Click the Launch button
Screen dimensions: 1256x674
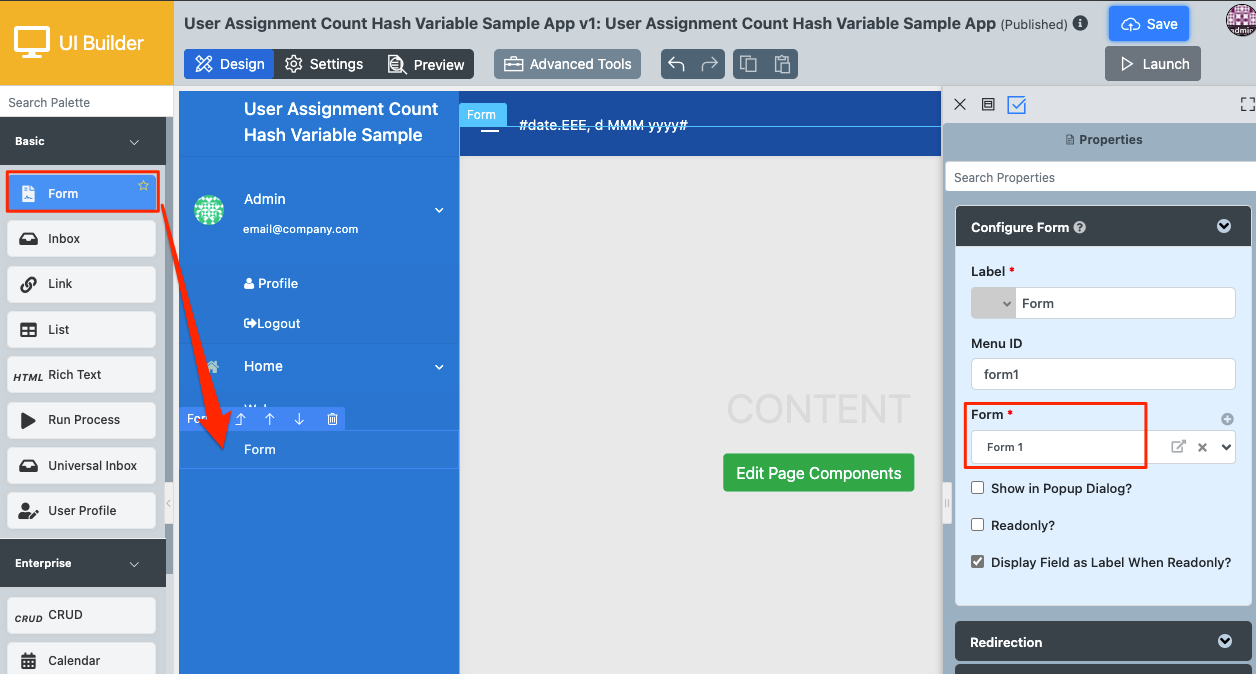(1152, 64)
